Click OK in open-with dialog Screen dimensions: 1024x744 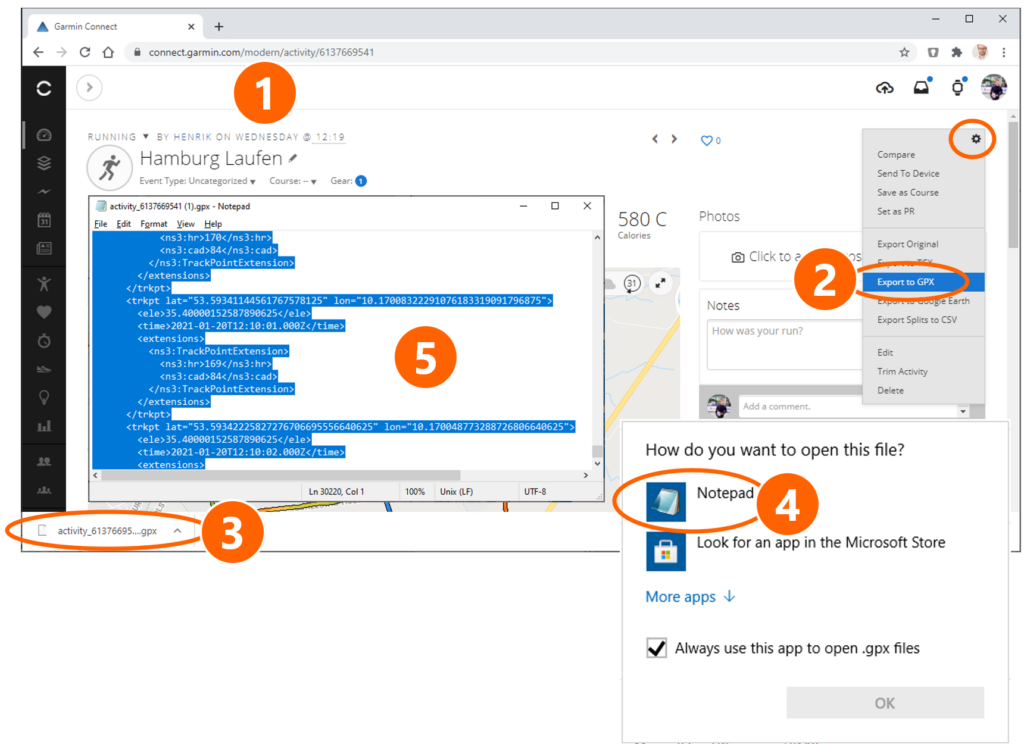coord(885,703)
